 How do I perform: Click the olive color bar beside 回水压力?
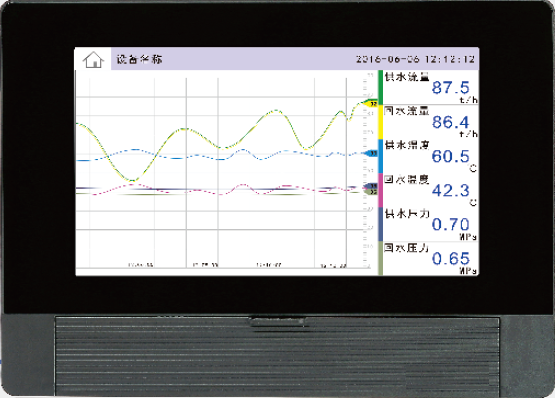(x=381, y=258)
